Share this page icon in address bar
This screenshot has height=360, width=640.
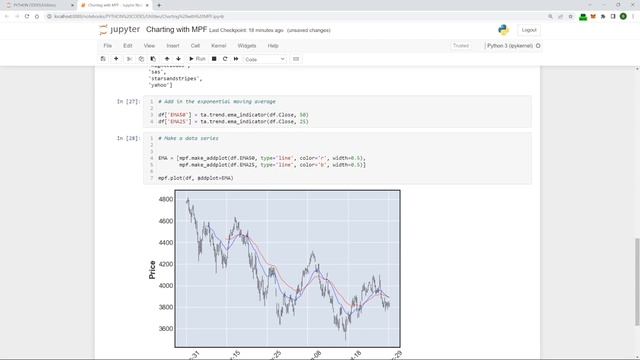click(560, 16)
